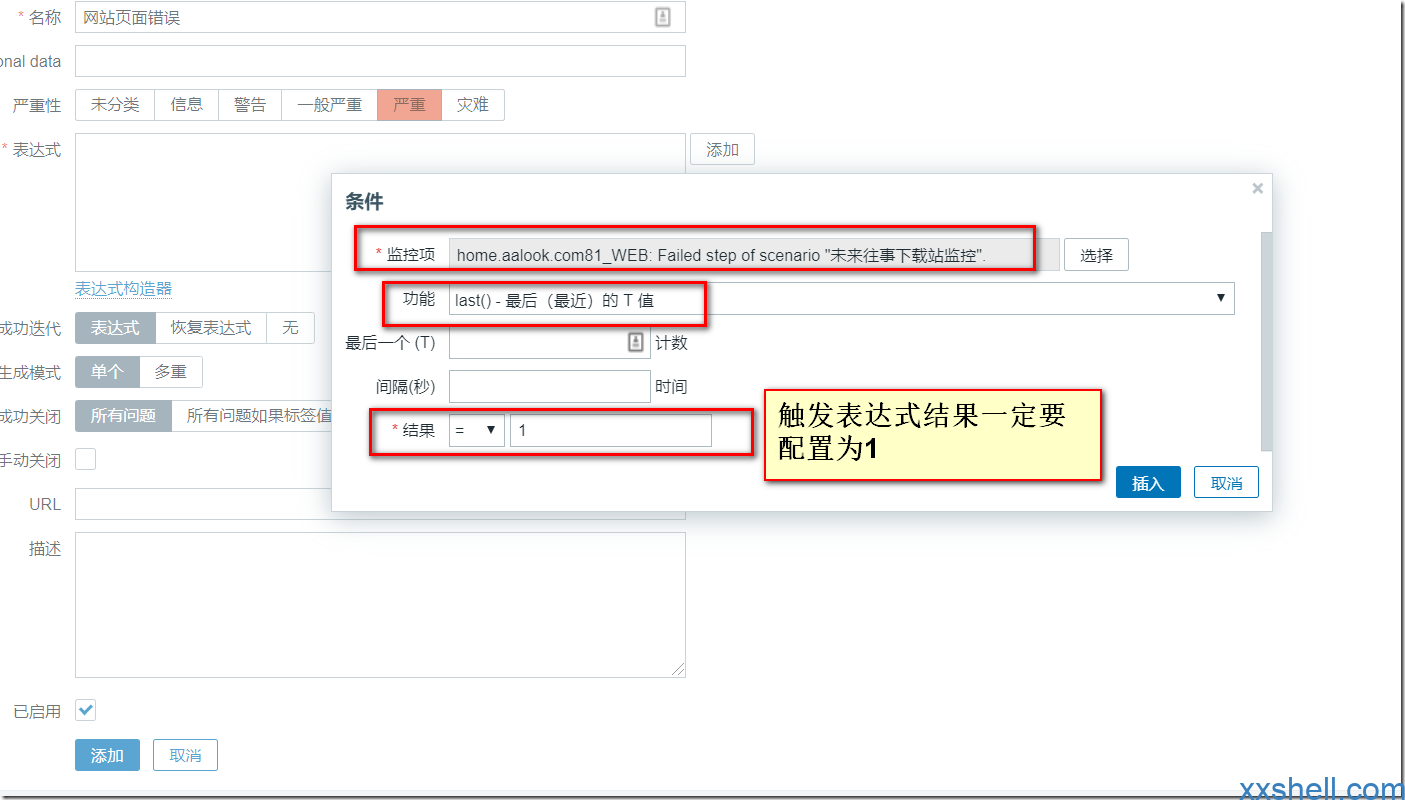1405x800 pixels.
Task: Click the 描述 text area
Action: click(x=380, y=604)
